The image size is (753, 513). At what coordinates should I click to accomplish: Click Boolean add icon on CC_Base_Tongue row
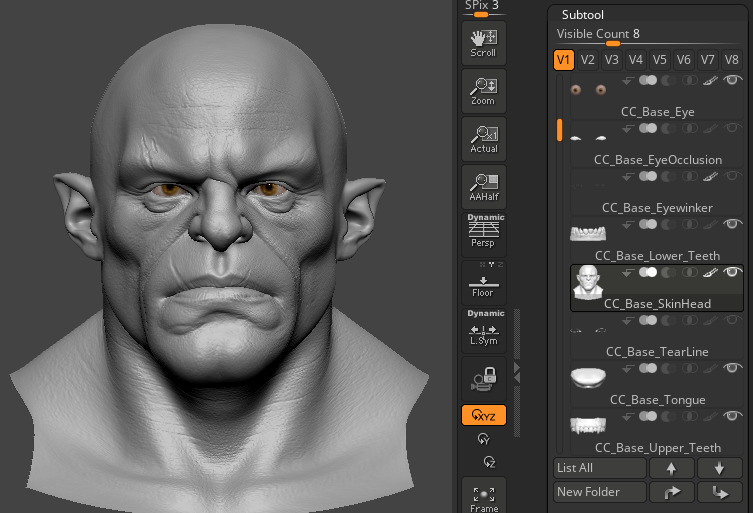[x=648, y=368]
